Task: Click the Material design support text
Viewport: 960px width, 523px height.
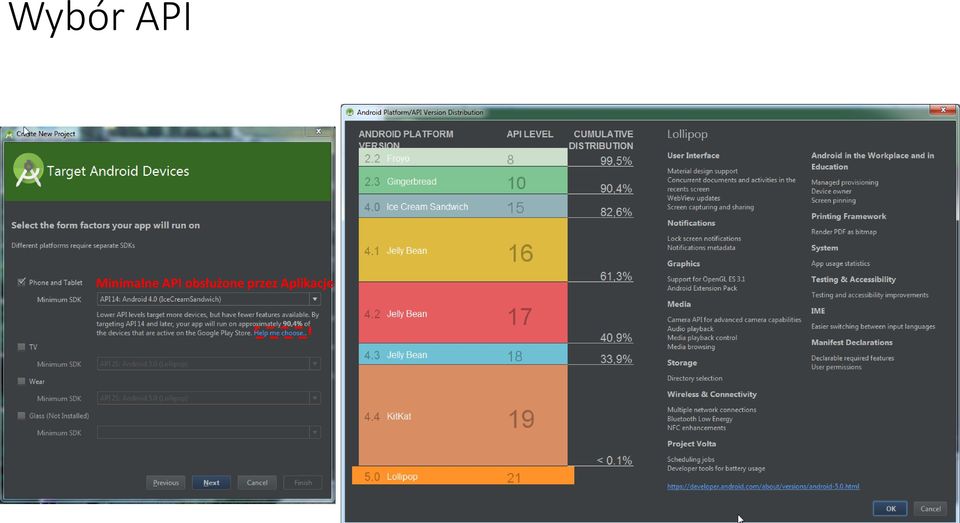Action: (x=702, y=171)
